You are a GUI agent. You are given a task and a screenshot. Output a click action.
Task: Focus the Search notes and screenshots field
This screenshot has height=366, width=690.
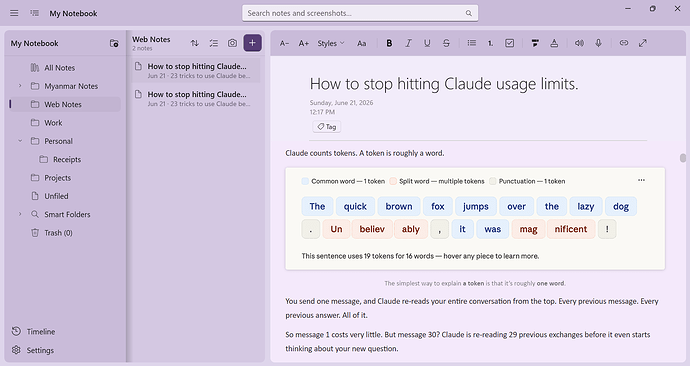point(360,13)
